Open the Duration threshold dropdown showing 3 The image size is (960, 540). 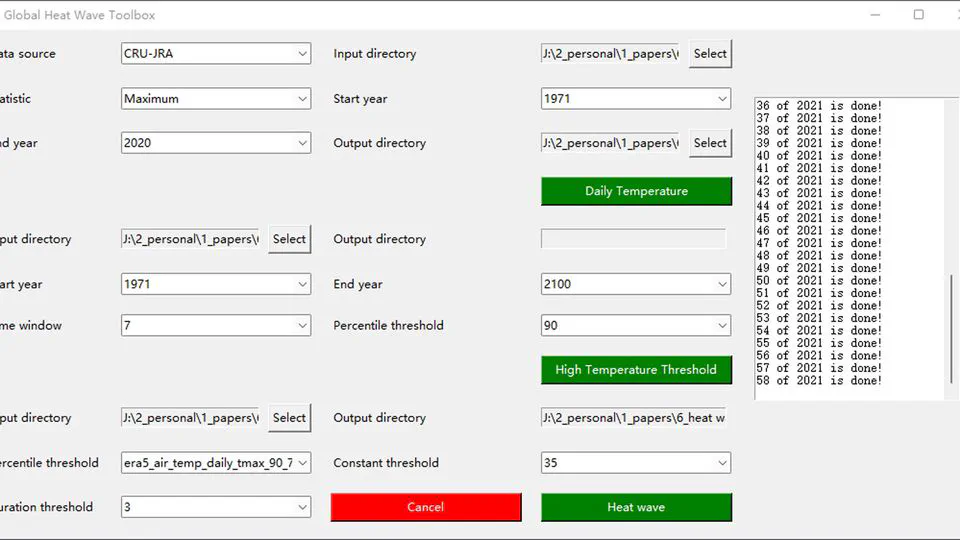(215, 507)
